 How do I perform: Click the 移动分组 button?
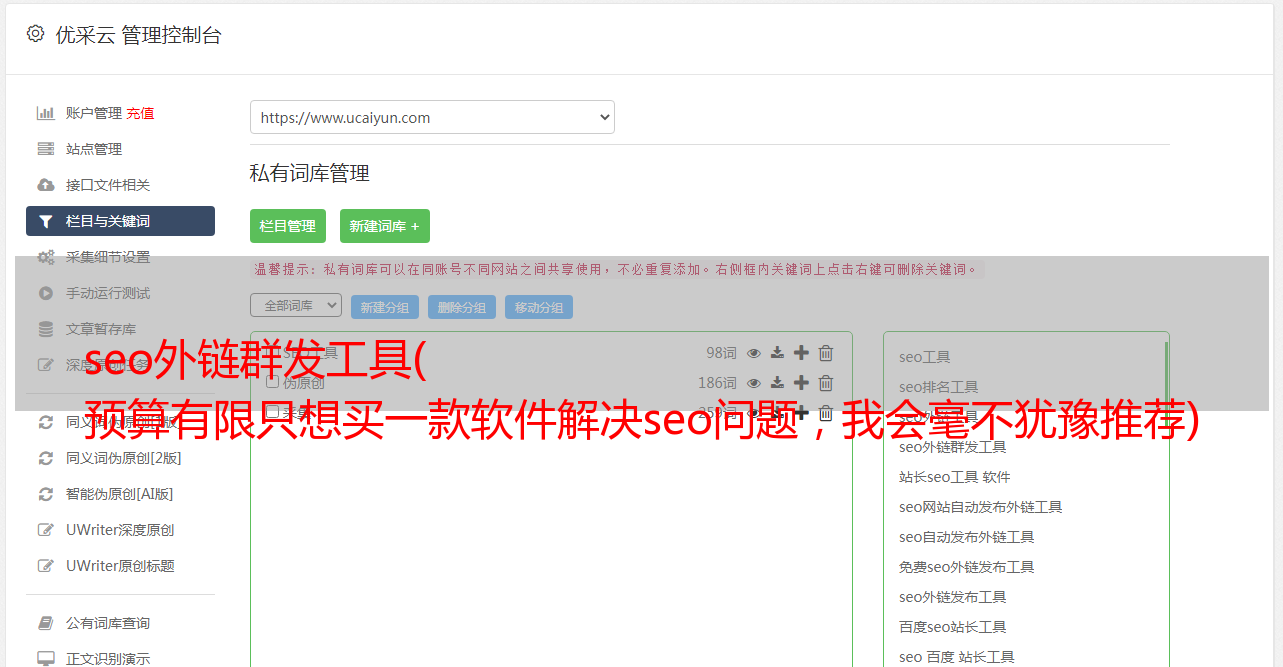(539, 307)
